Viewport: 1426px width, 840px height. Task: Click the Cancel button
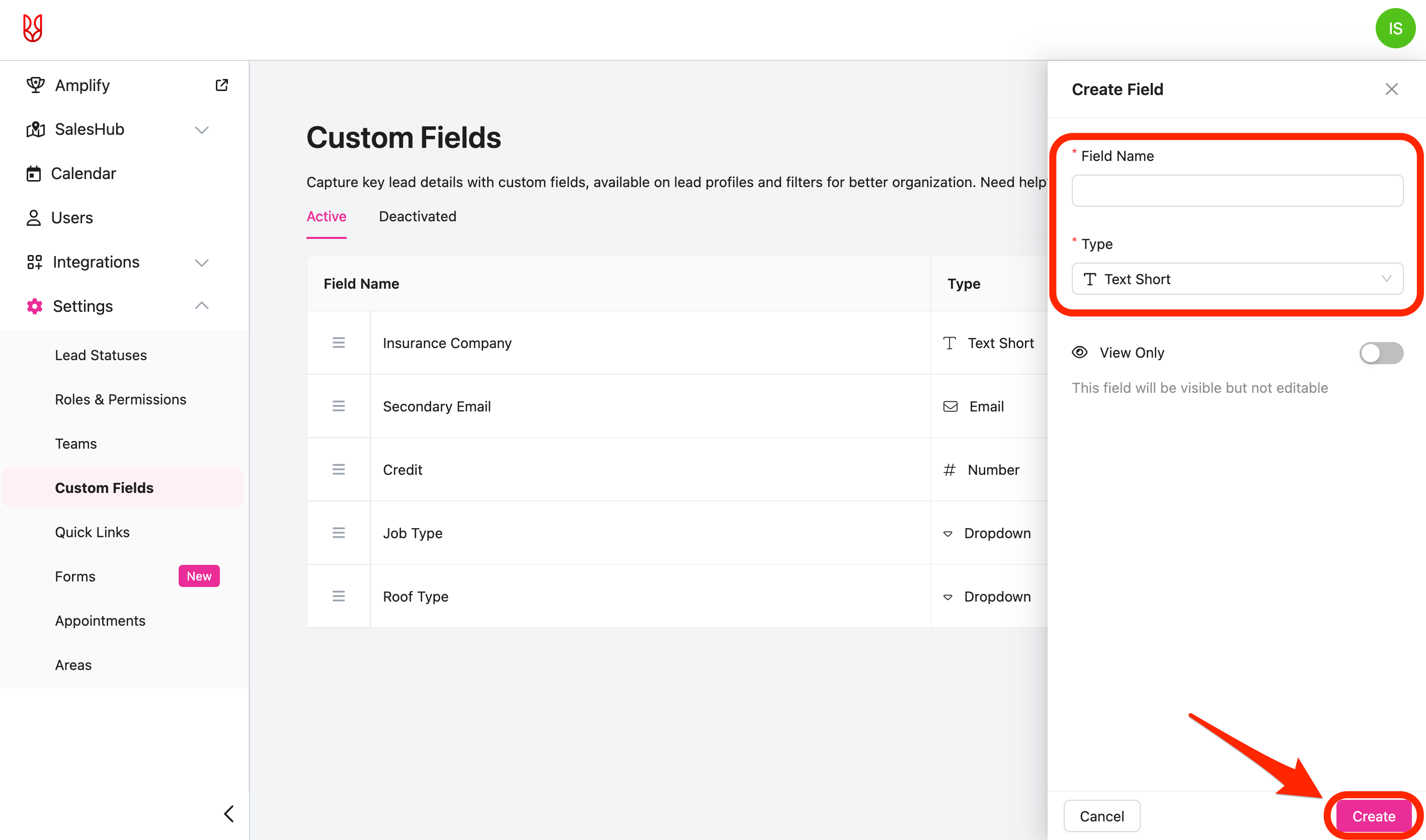[1101, 816]
